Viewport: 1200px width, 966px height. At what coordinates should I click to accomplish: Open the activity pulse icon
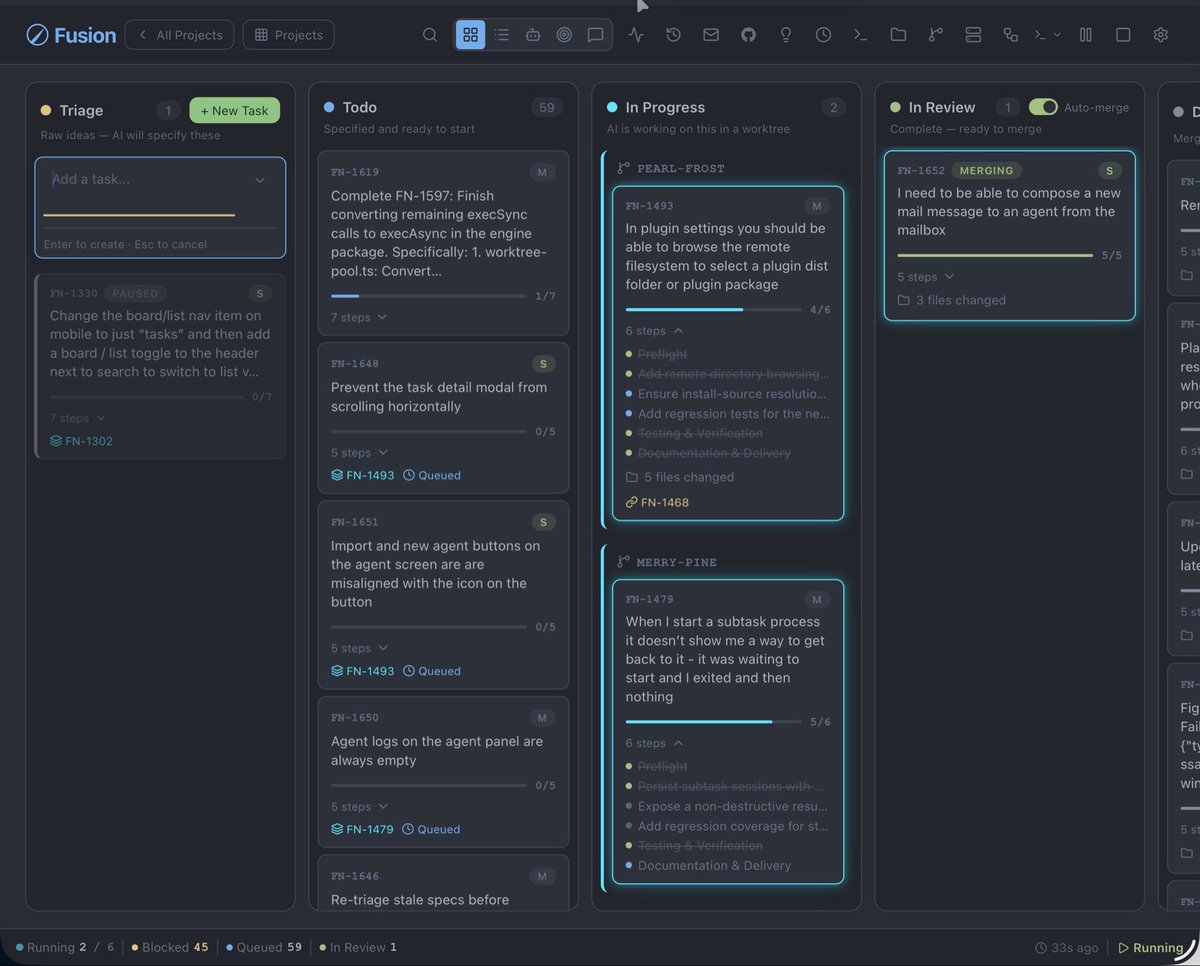pyautogui.click(x=636, y=35)
